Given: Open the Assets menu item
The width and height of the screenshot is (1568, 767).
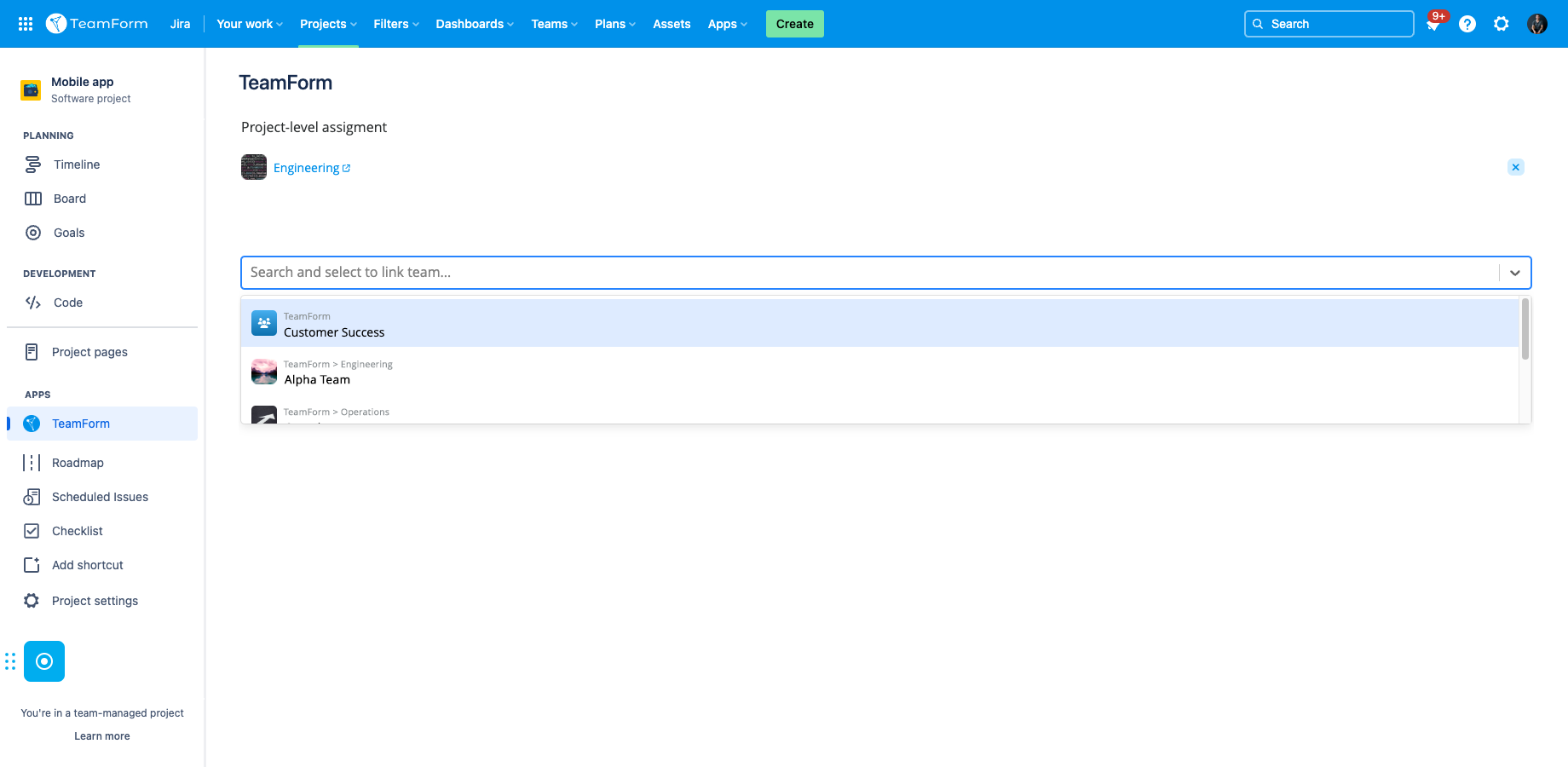Looking at the screenshot, I should pyautogui.click(x=672, y=24).
